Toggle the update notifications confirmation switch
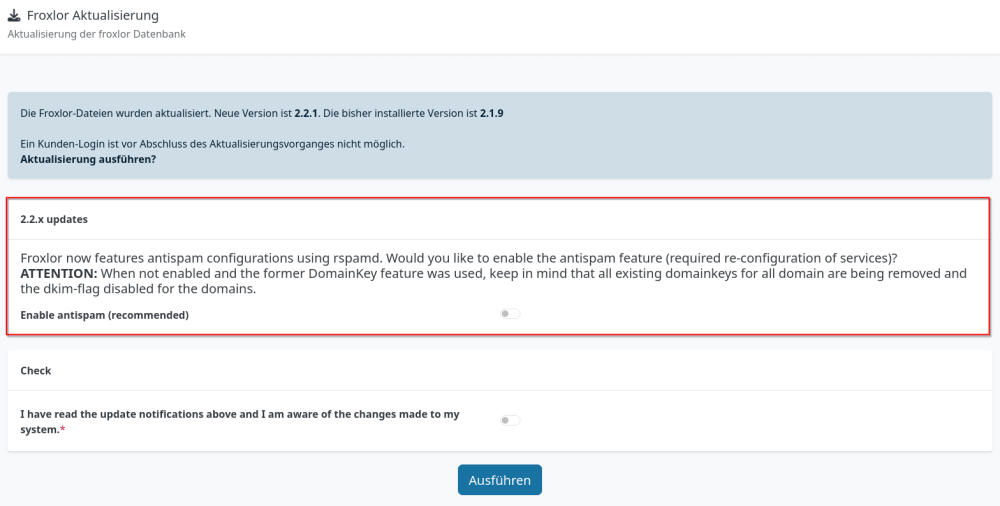 (510, 420)
